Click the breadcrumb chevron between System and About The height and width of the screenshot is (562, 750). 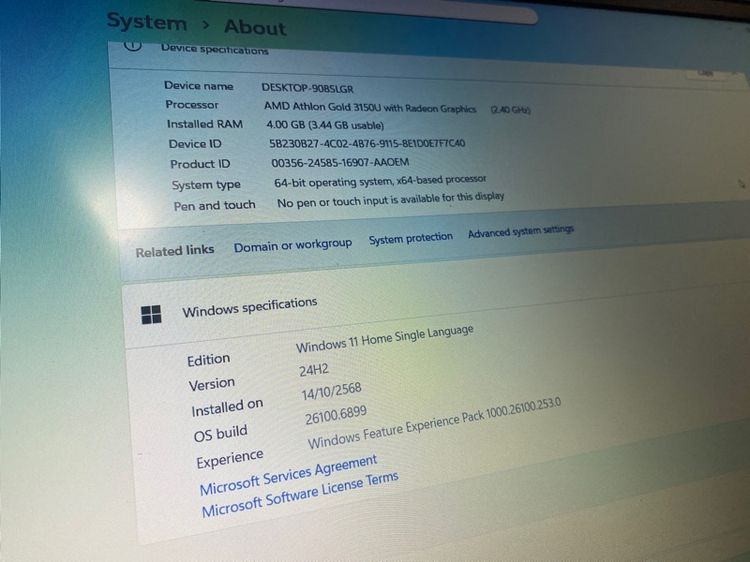coord(206,24)
